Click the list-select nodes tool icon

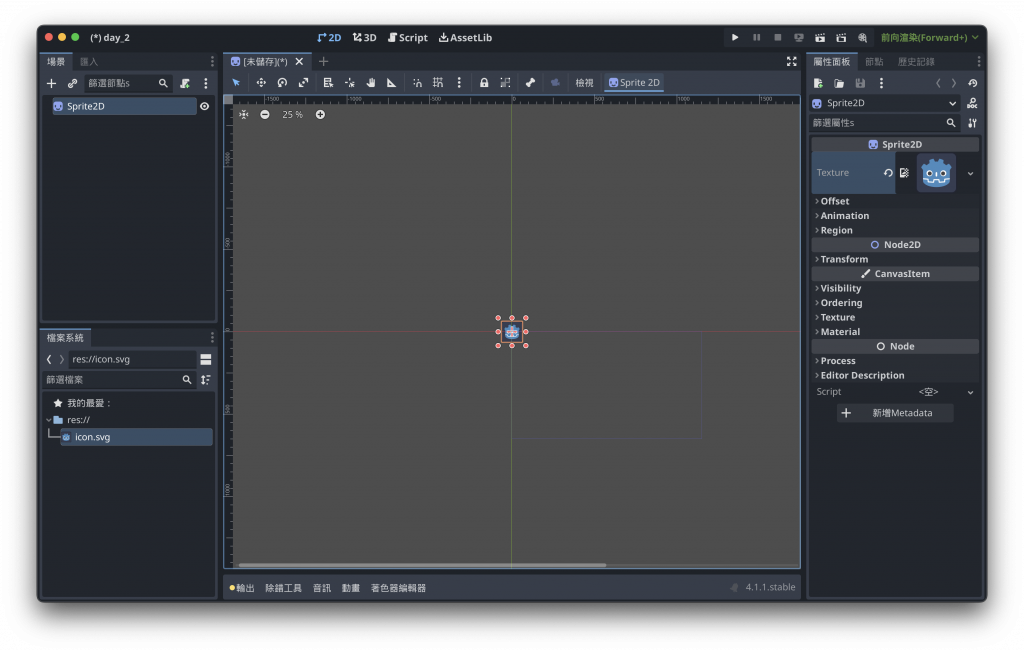coord(328,82)
